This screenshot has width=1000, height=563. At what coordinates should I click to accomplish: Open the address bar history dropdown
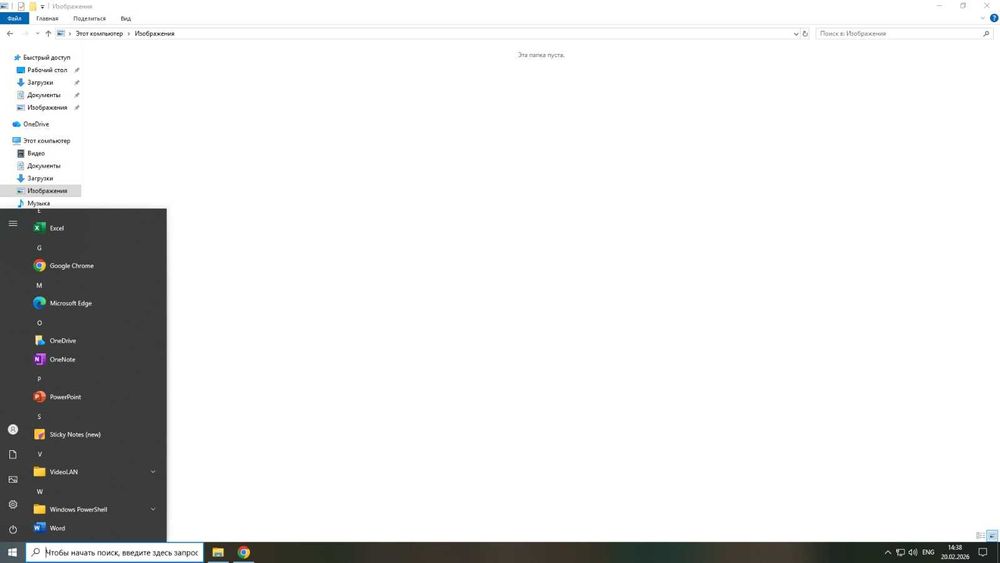[796, 34]
